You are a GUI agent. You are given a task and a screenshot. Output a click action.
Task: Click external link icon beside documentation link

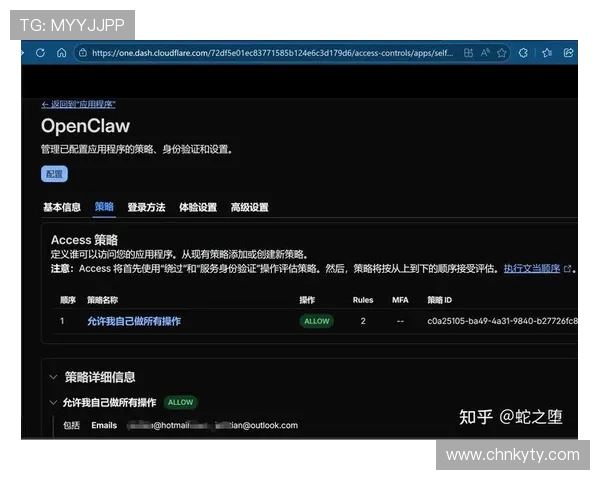tap(567, 269)
